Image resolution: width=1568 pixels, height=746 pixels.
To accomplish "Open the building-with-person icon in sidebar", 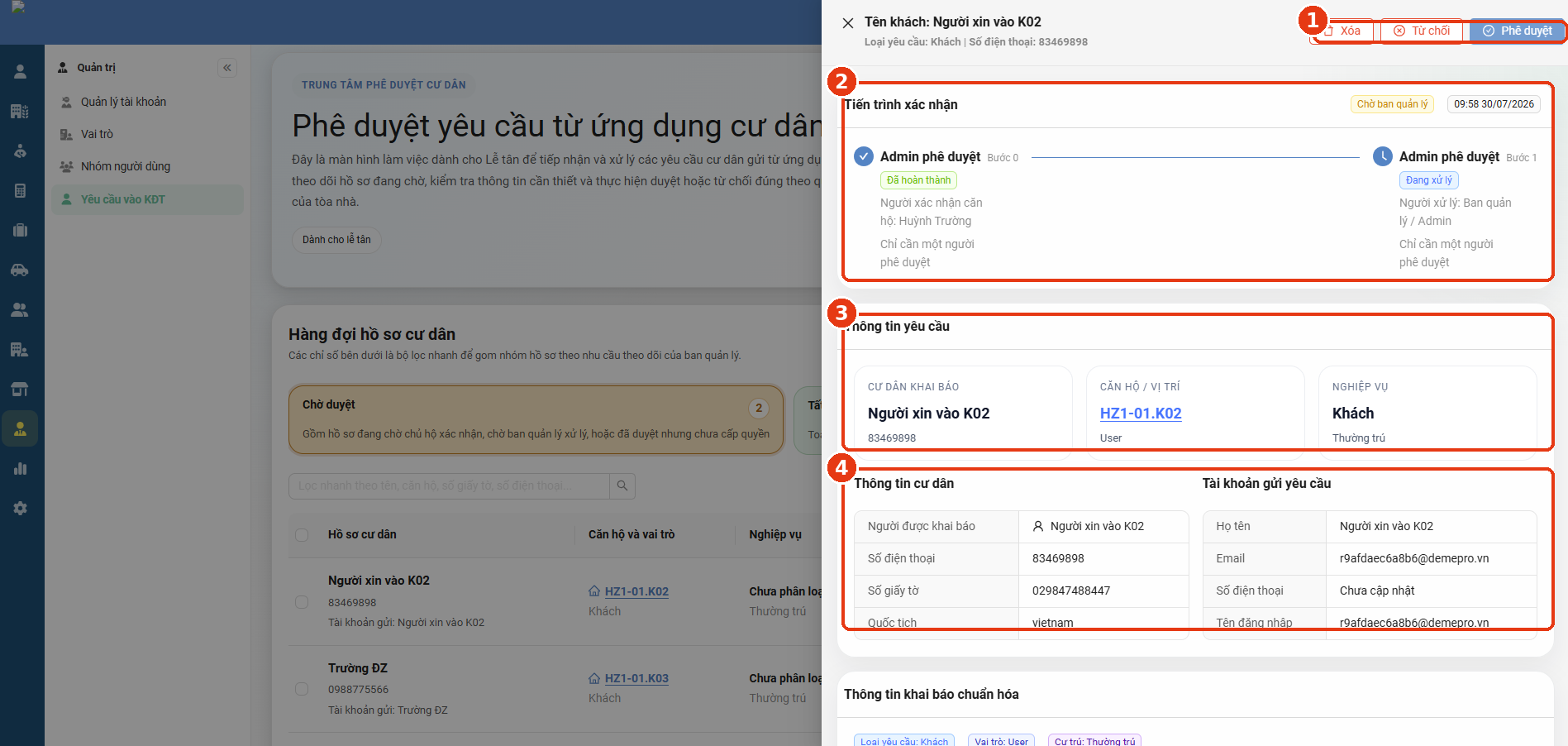I will pos(20,350).
